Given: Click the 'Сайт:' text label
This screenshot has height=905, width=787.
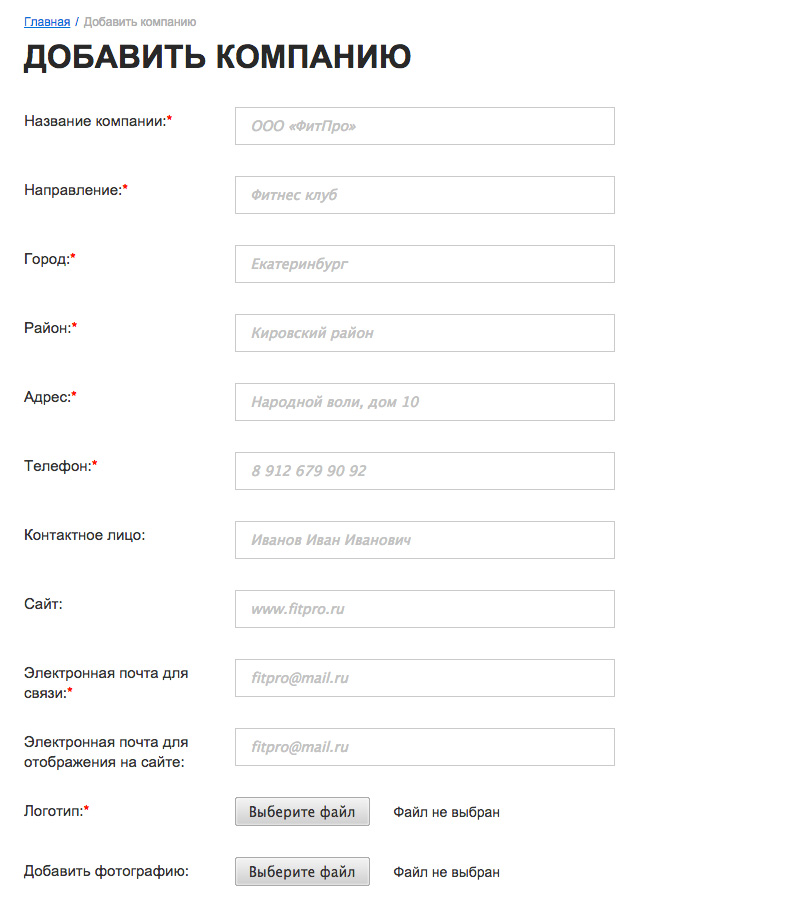Looking at the screenshot, I should point(43,604).
